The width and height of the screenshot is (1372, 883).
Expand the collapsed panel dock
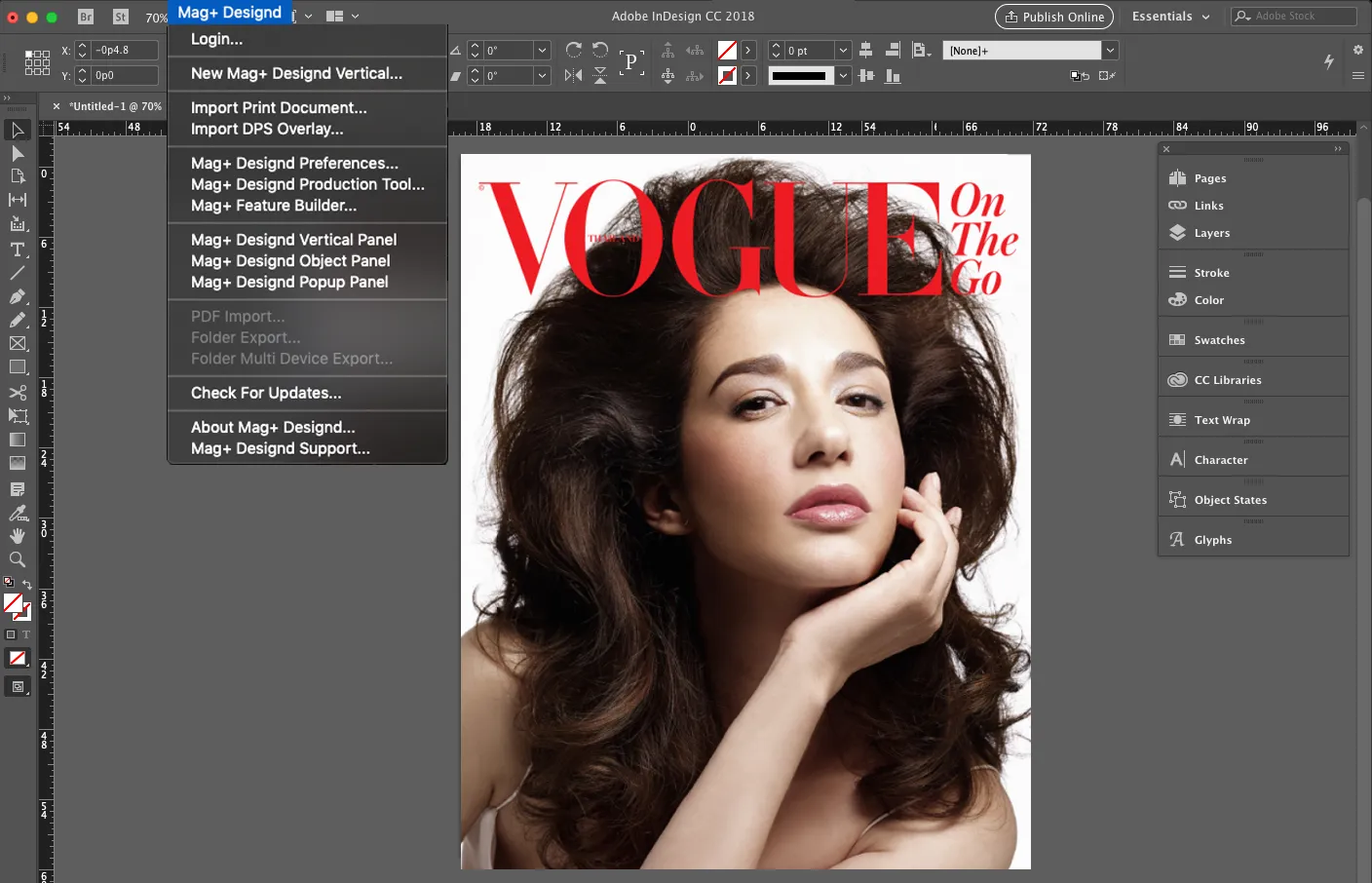[1338, 149]
